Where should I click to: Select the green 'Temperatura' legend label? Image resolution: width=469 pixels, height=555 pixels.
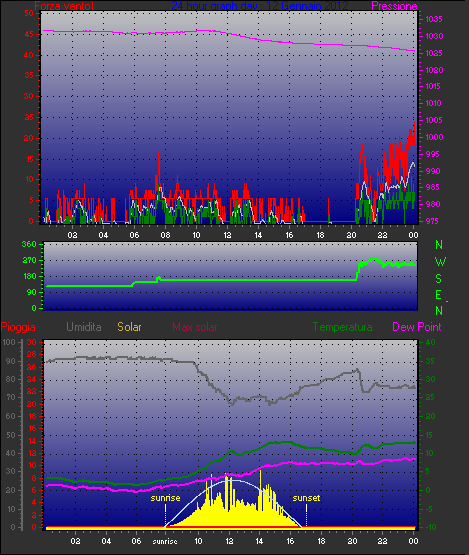(x=342, y=327)
